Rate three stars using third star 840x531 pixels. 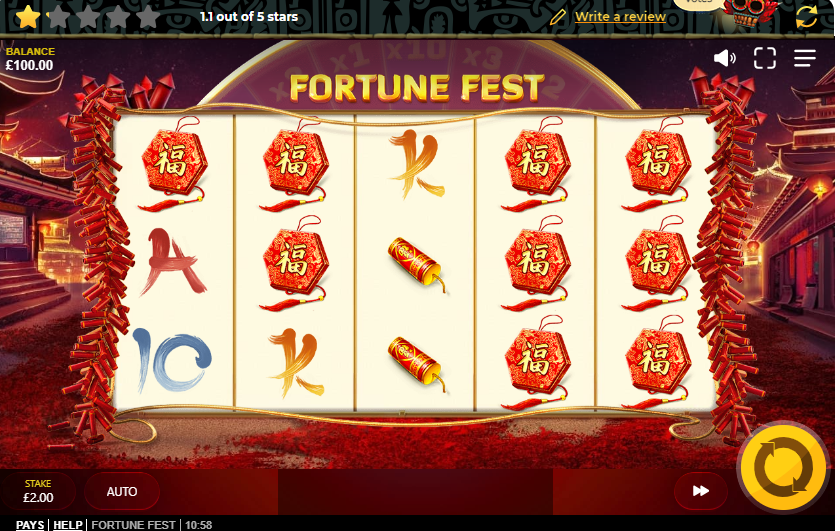tap(88, 17)
